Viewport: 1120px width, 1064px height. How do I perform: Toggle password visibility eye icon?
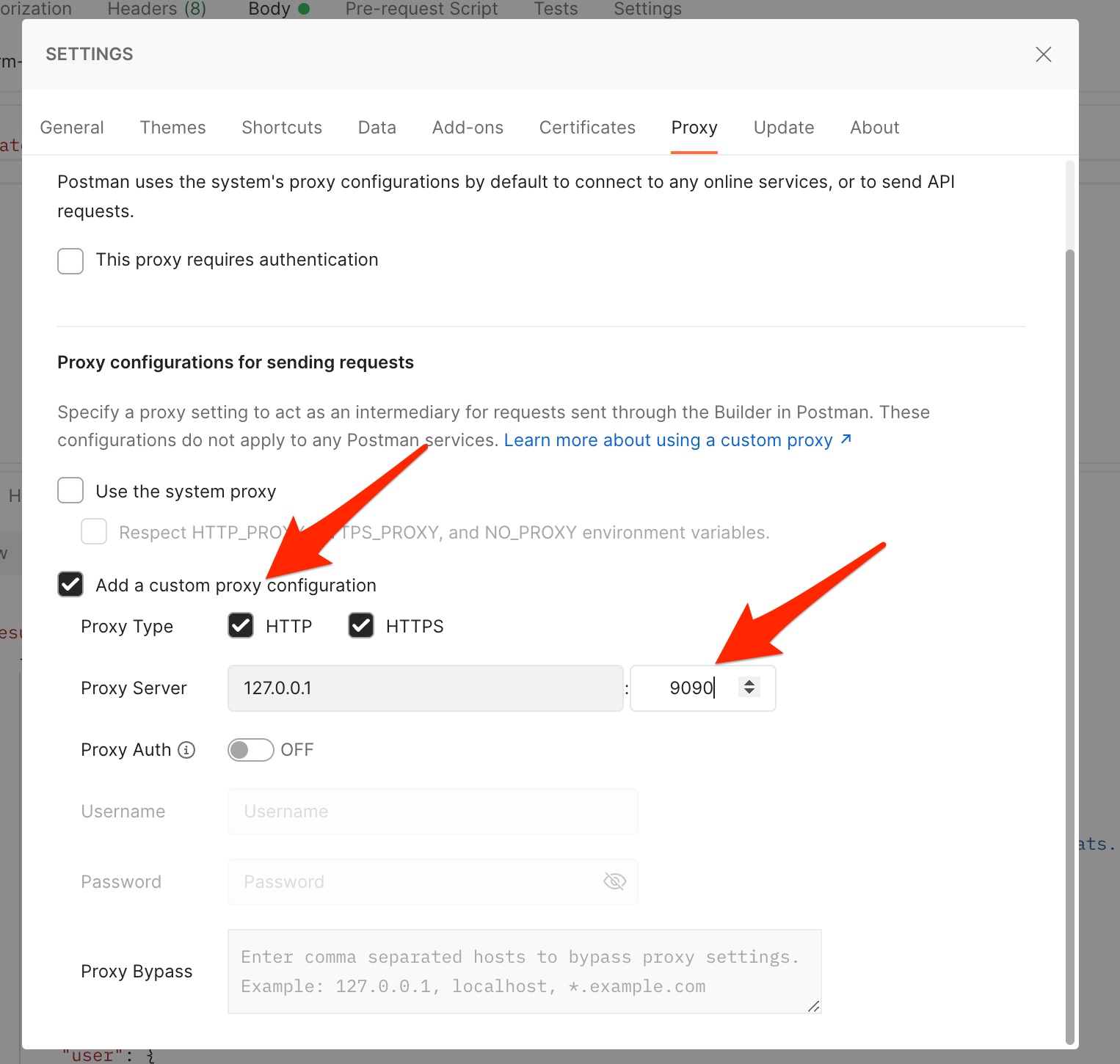[614, 881]
